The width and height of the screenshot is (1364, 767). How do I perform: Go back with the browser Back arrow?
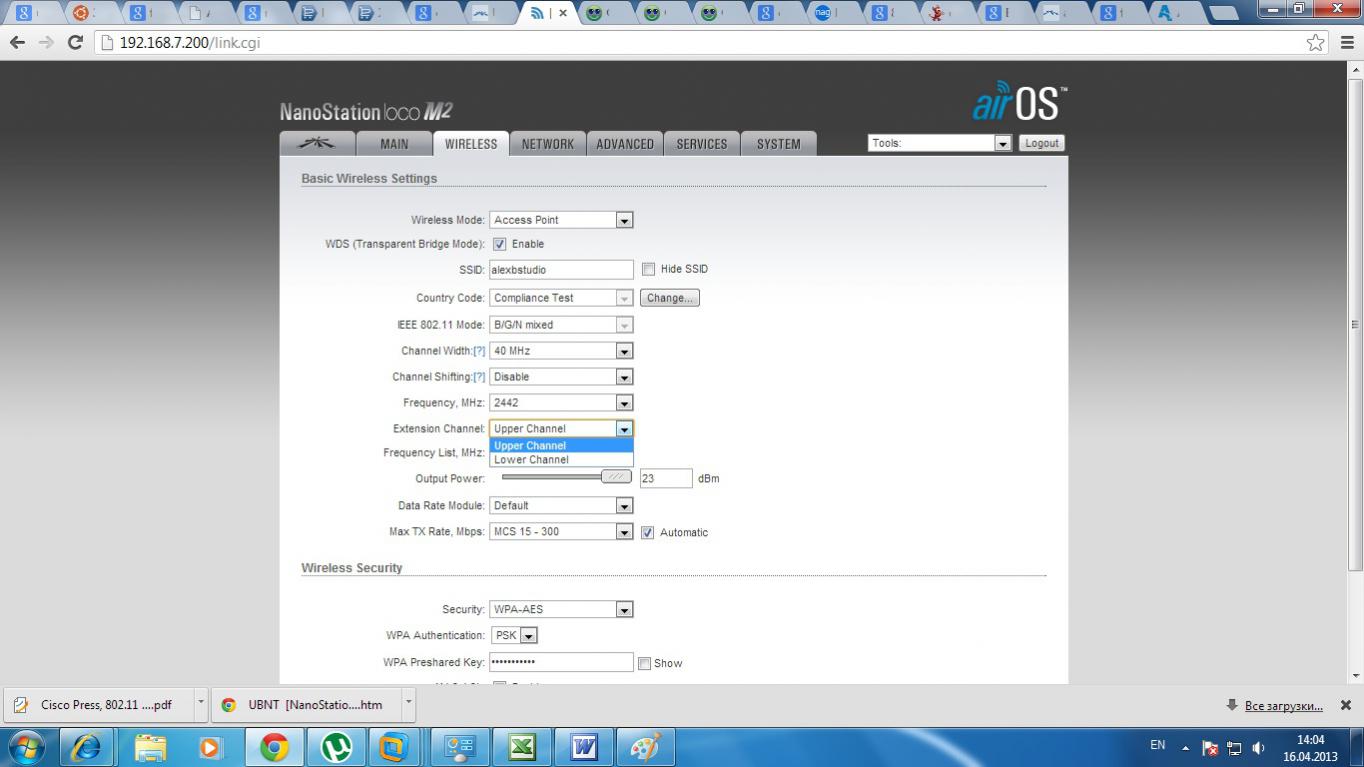coord(17,43)
